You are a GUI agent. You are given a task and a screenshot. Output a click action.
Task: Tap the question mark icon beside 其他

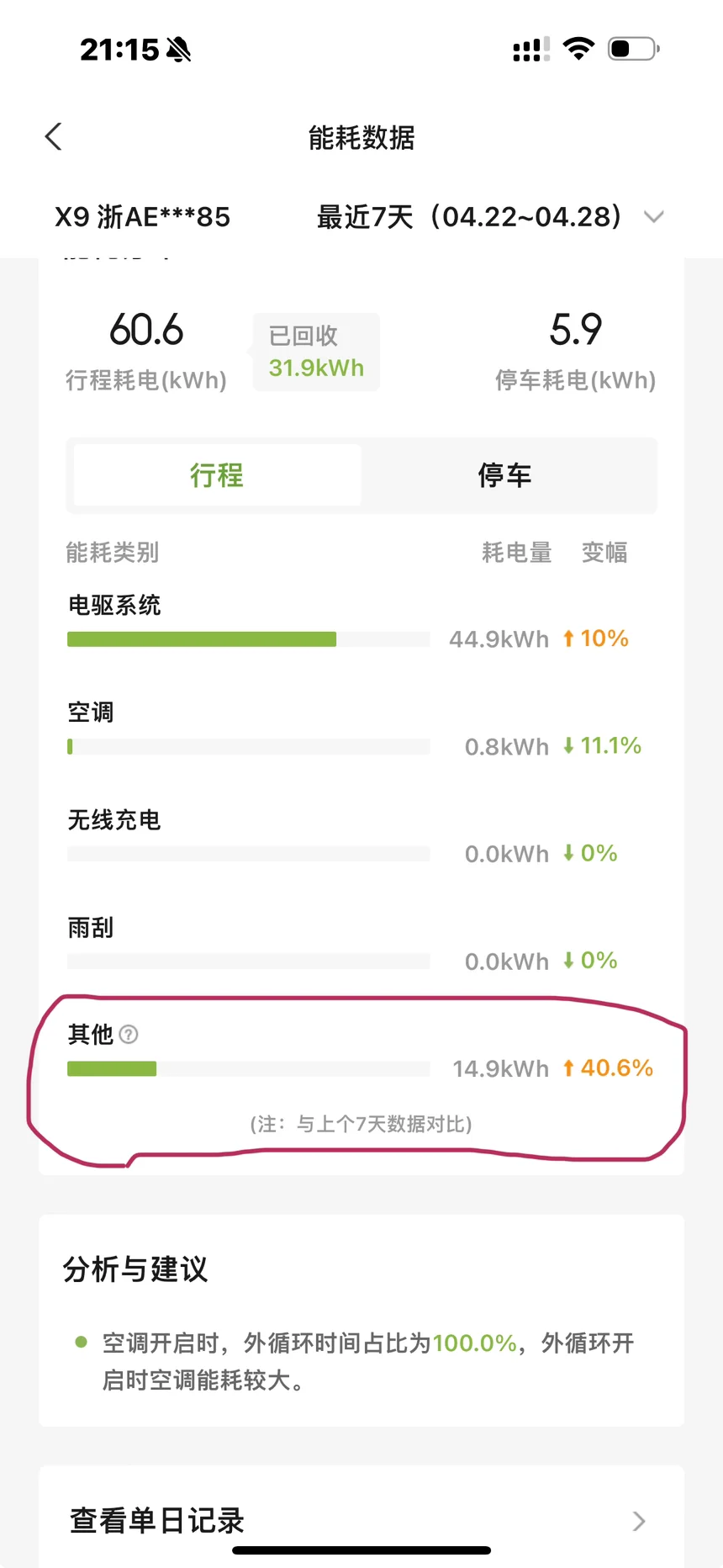point(129,1034)
